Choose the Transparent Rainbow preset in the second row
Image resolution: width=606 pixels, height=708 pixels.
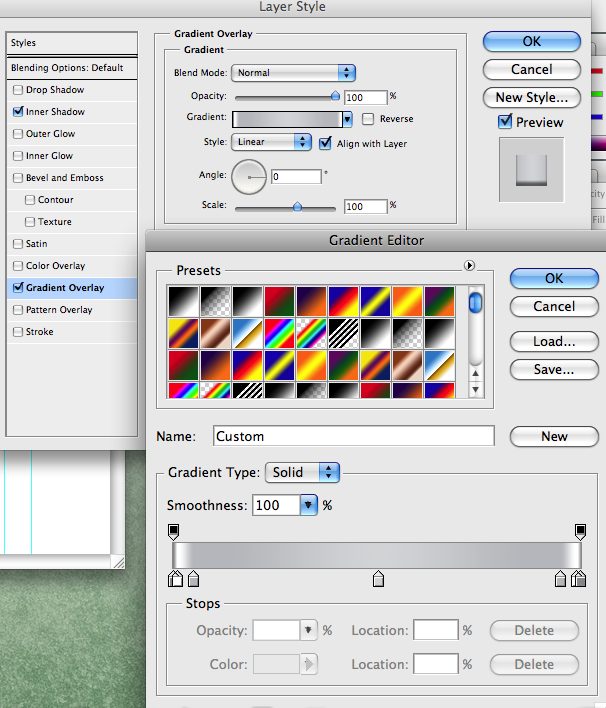(311, 333)
